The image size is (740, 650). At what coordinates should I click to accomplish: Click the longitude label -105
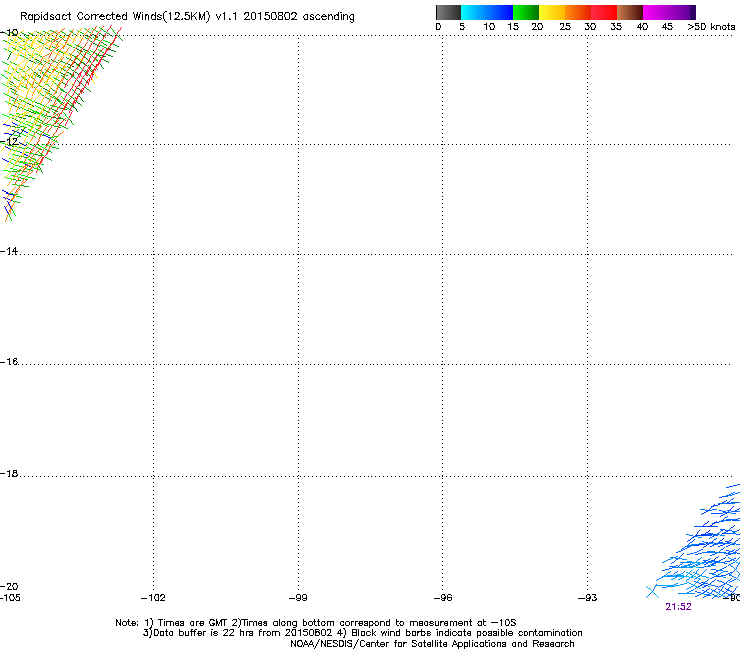click(x=10, y=598)
